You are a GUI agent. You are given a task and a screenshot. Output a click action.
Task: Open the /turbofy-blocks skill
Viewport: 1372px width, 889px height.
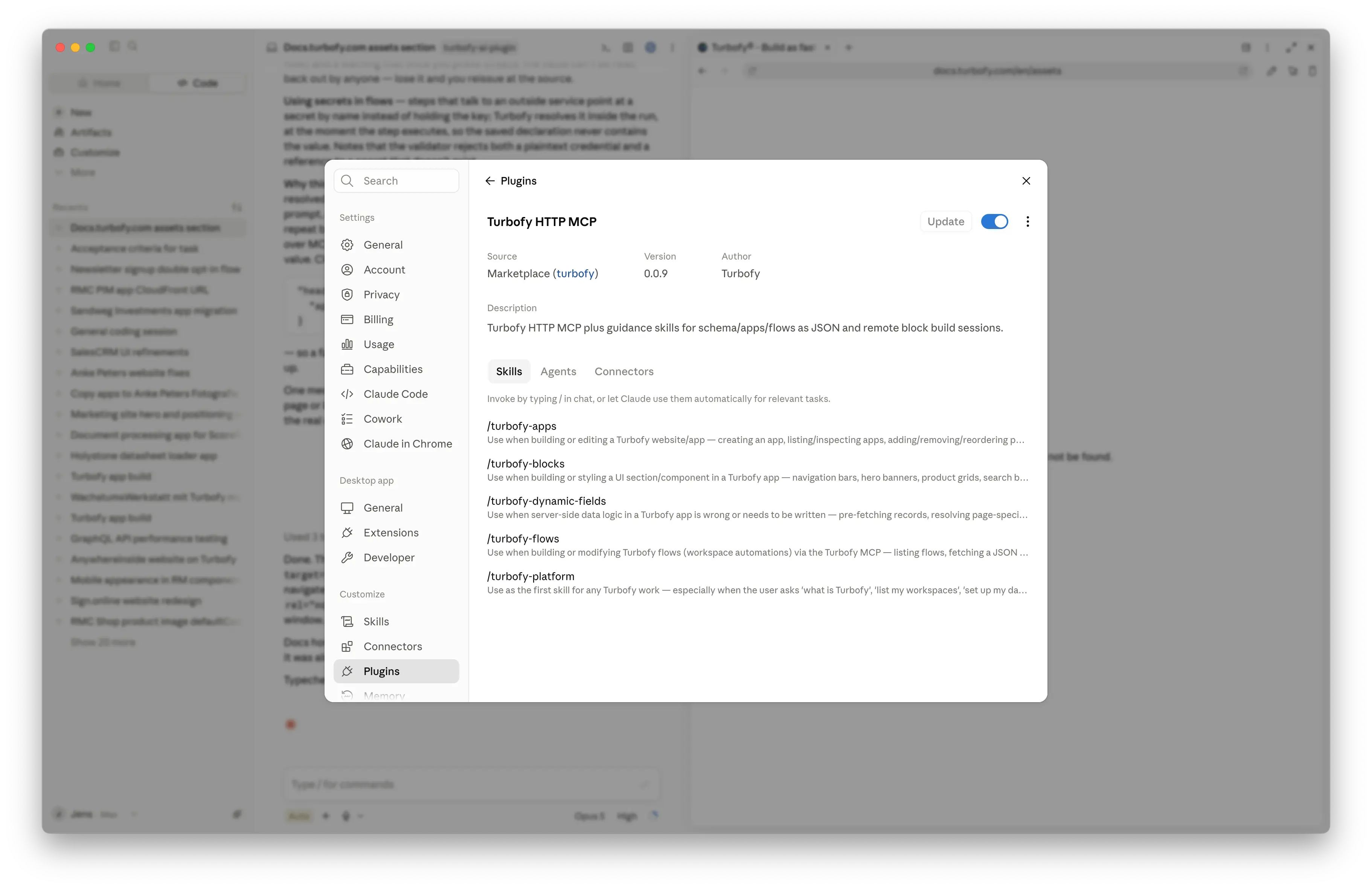(x=757, y=470)
